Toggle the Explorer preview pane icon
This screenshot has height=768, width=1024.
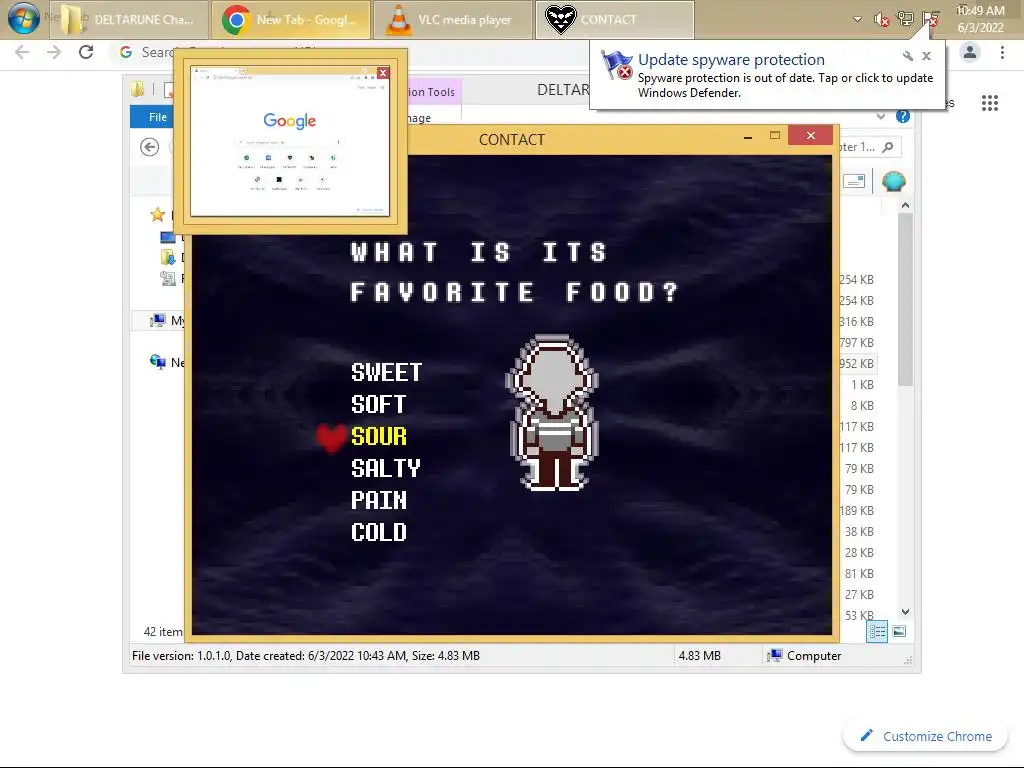click(x=854, y=181)
